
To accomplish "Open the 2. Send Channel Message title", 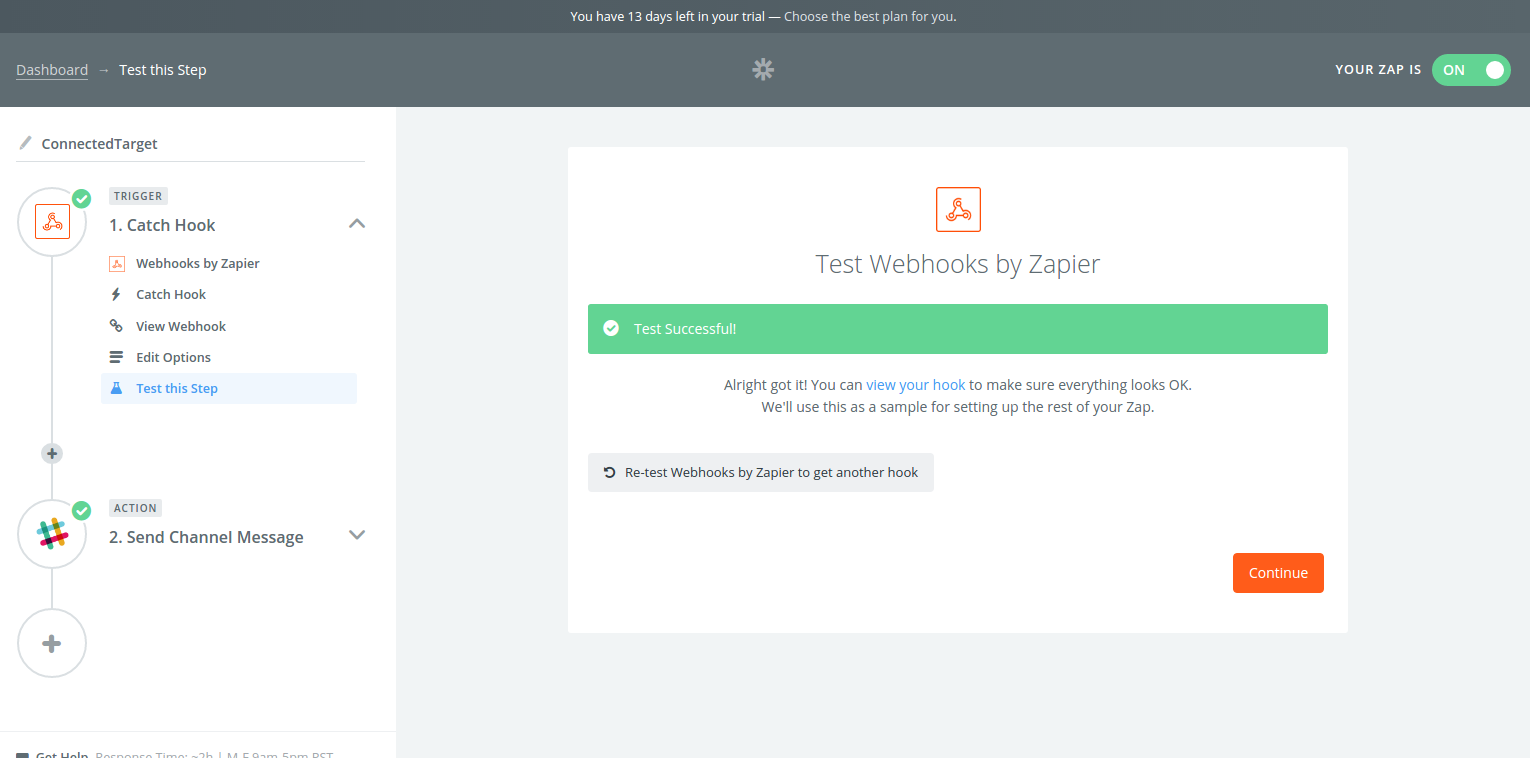I will 206,537.
